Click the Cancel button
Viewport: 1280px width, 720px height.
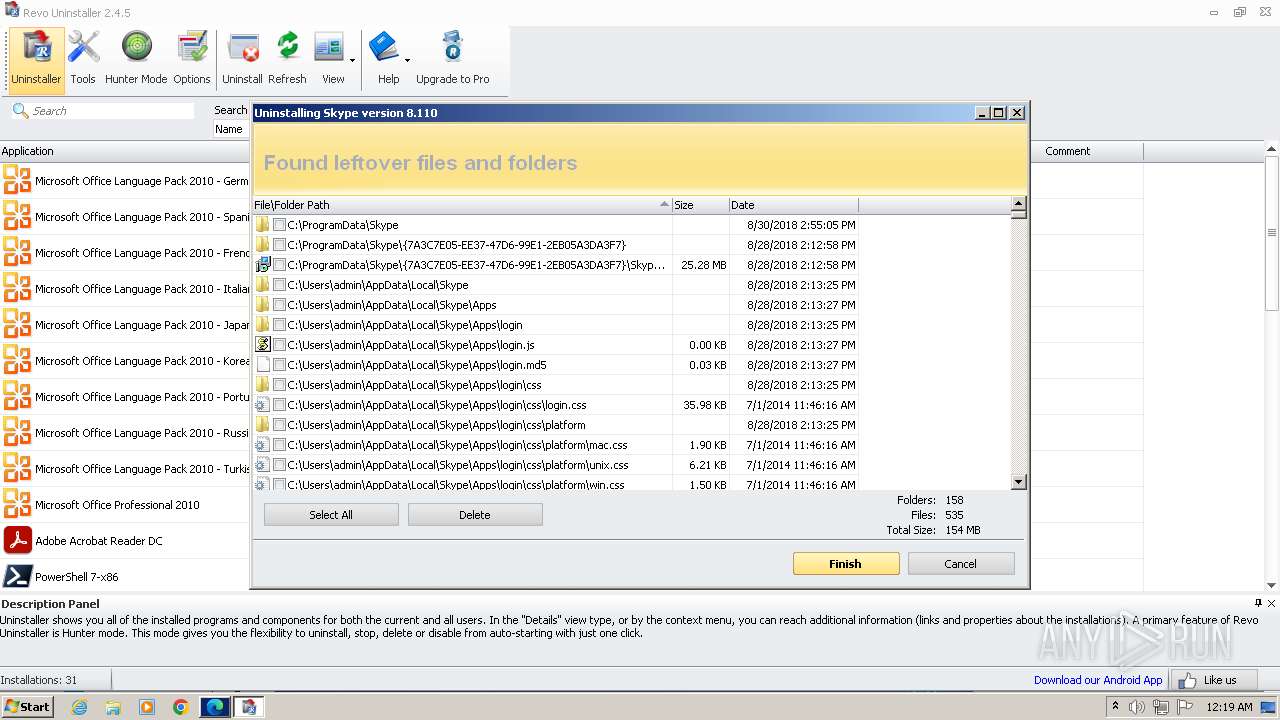(960, 564)
